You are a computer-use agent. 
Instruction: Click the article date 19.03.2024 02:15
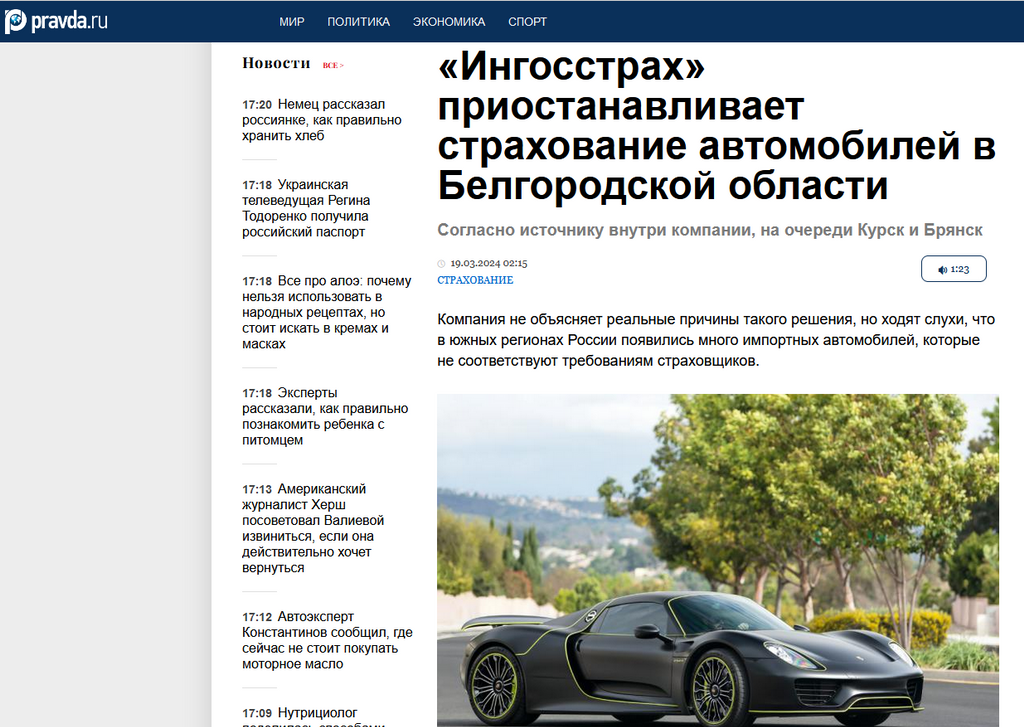pyautogui.click(x=488, y=263)
